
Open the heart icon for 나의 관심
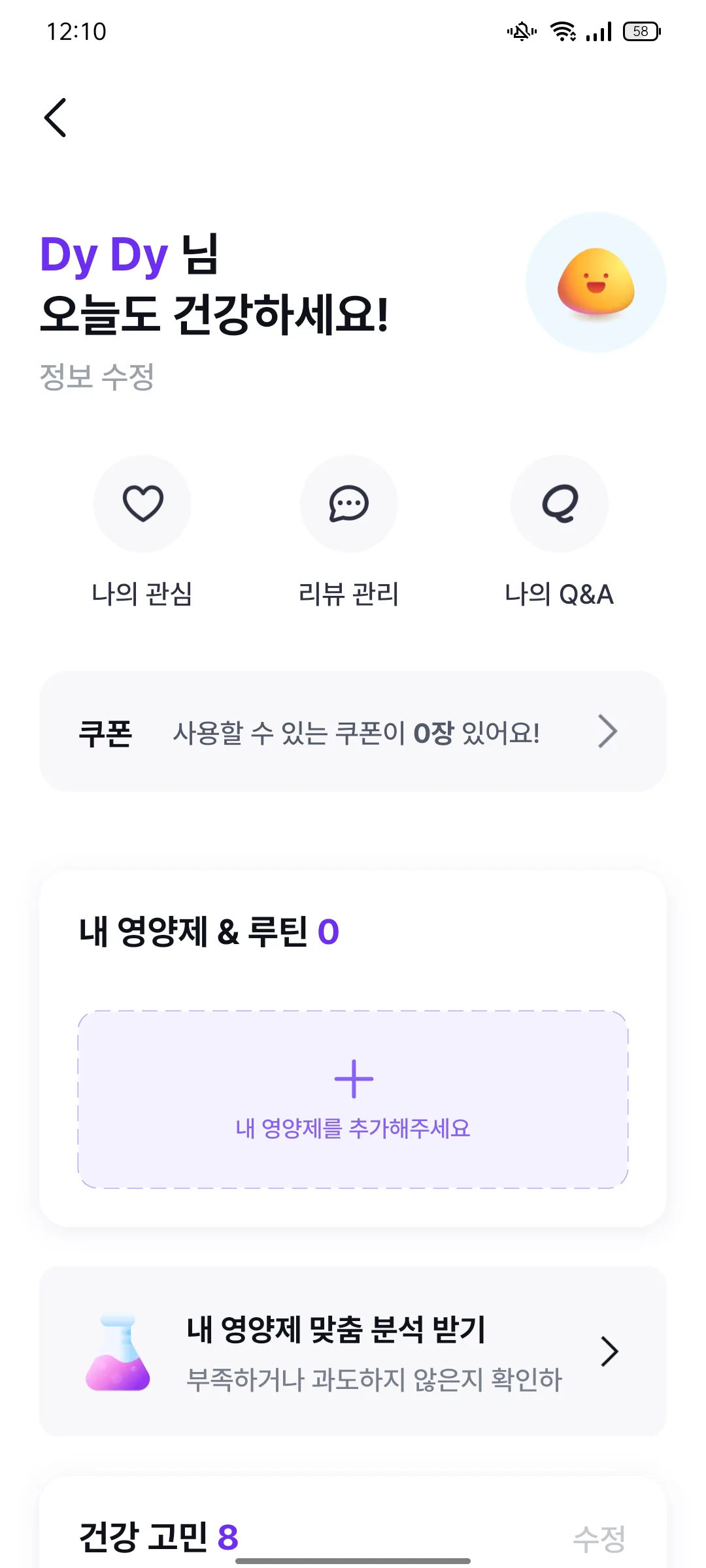(143, 503)
